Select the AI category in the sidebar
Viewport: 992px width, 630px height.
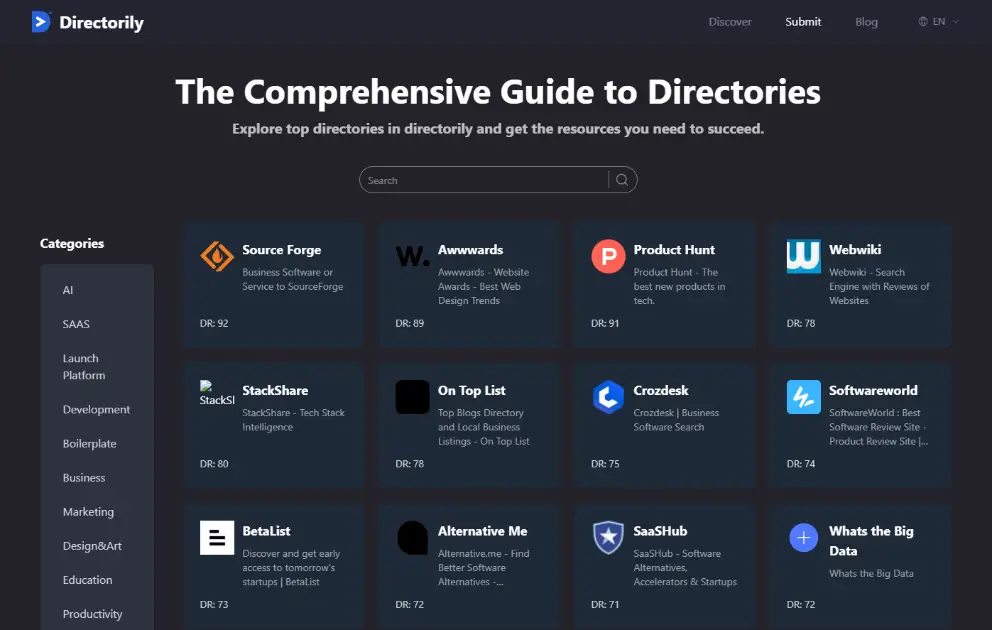pyautogui.click(x=67, y=290)
